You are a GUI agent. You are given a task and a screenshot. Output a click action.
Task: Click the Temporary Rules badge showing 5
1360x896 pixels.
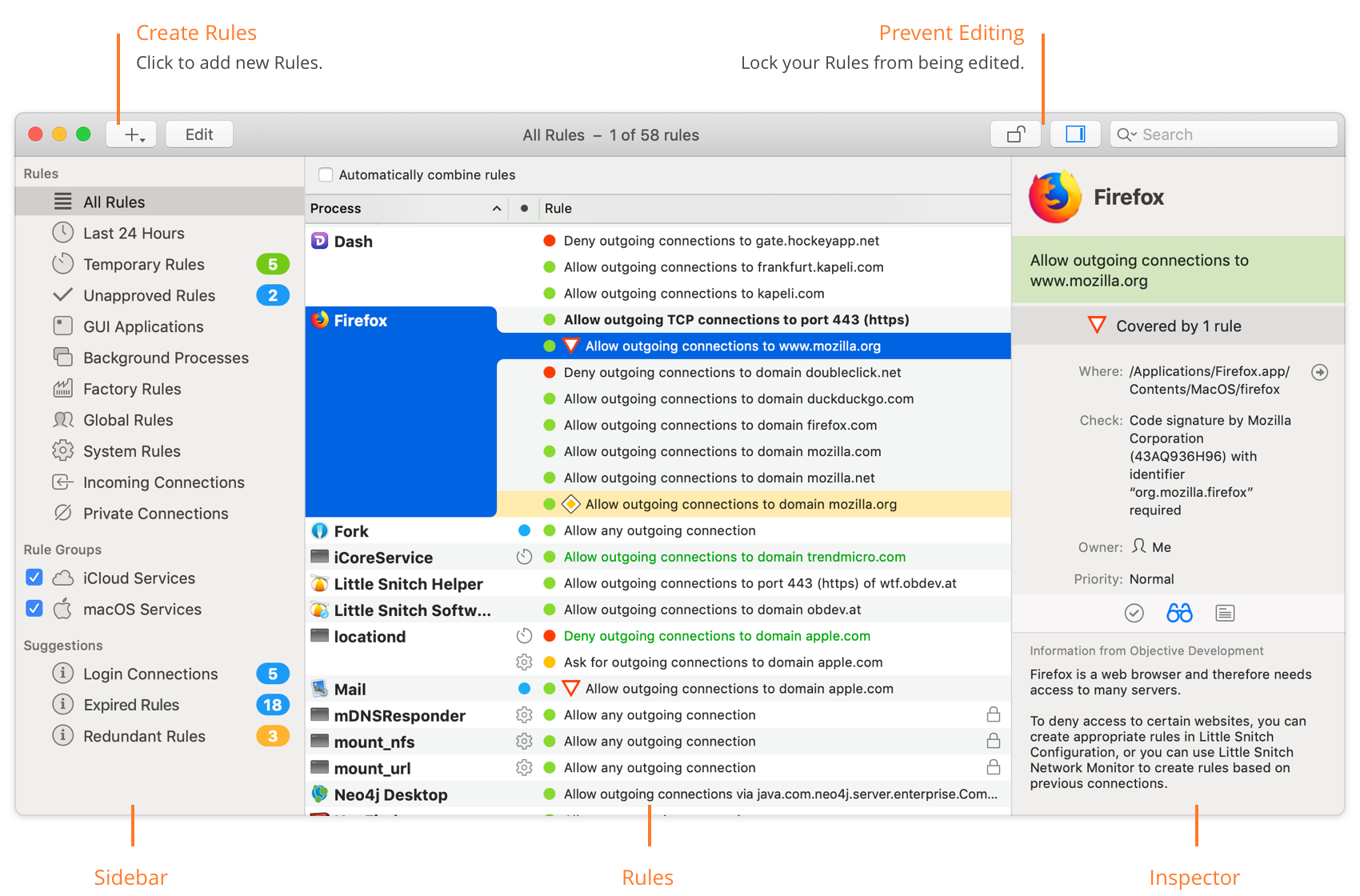pos(273,264)
